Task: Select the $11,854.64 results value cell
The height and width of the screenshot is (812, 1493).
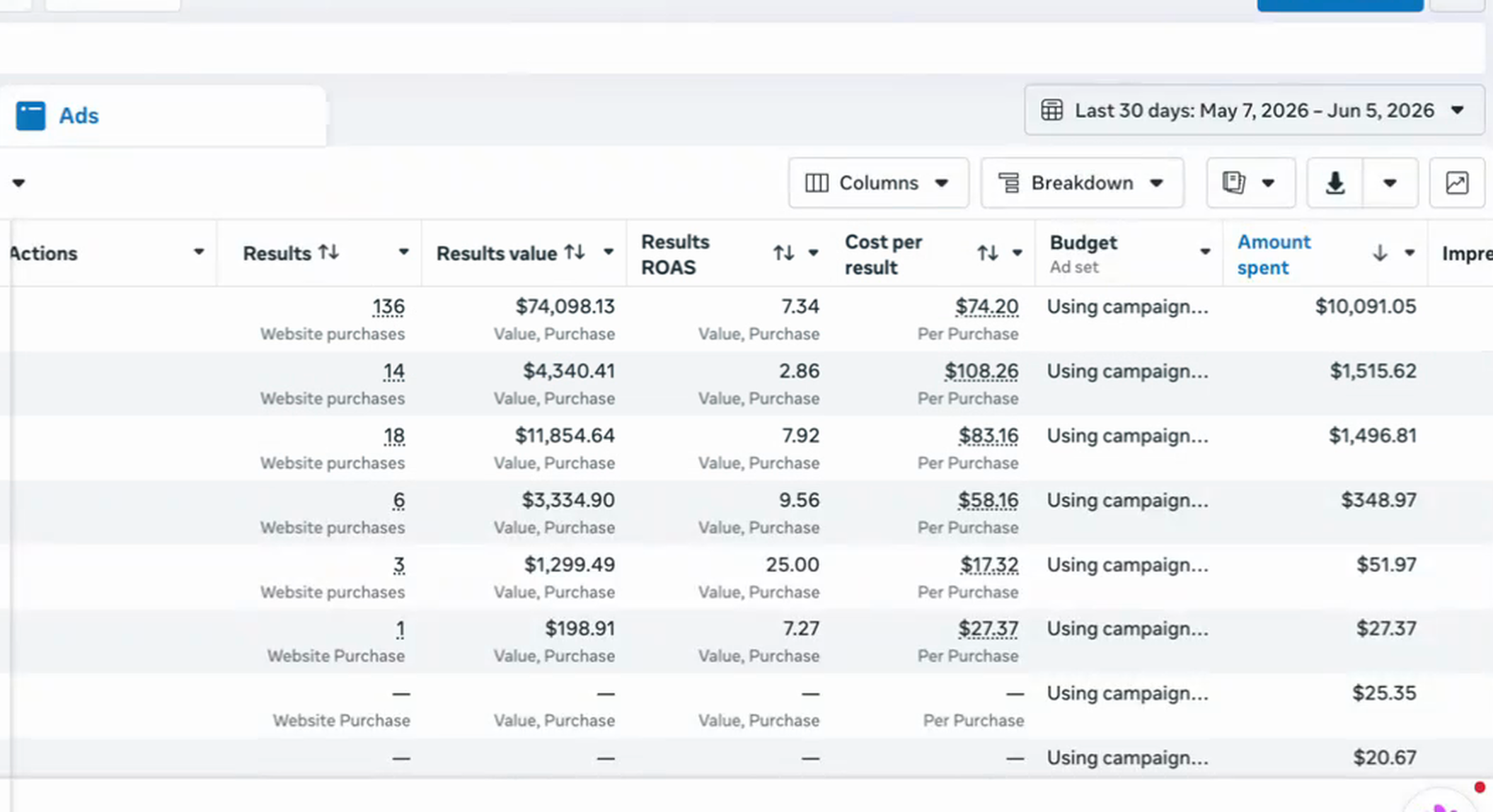Action: click(x=565, y=436)
